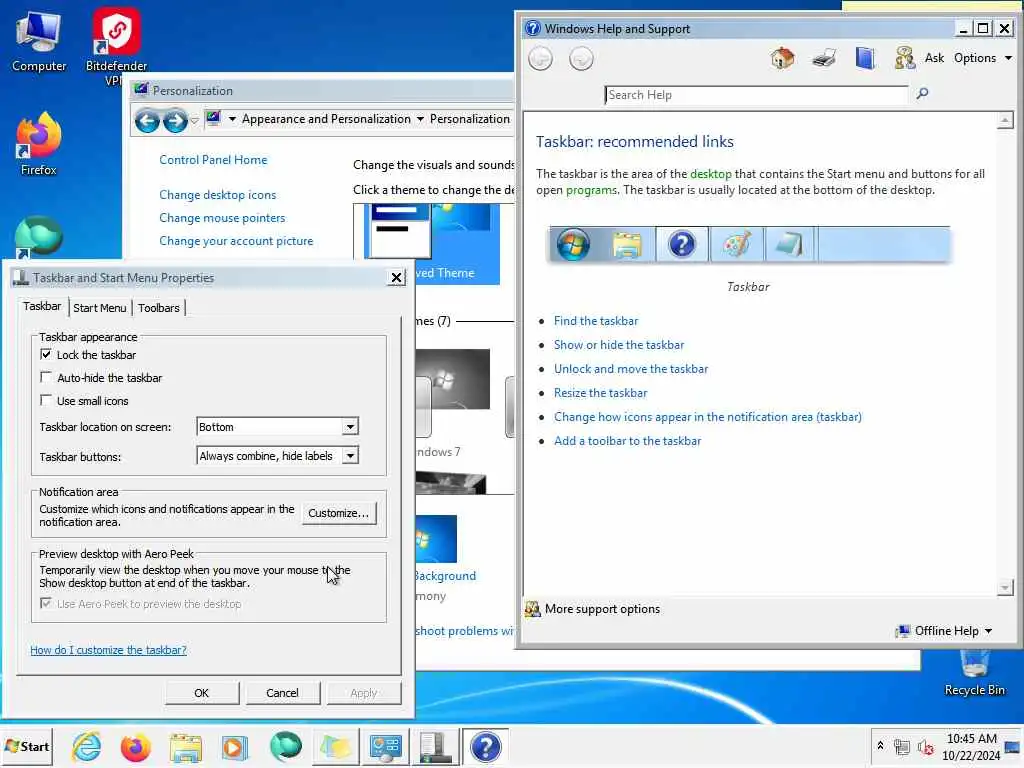This screenshot has width=1024, height=768.
Task: Enable Use small icons checkbox
Action: 46,400
